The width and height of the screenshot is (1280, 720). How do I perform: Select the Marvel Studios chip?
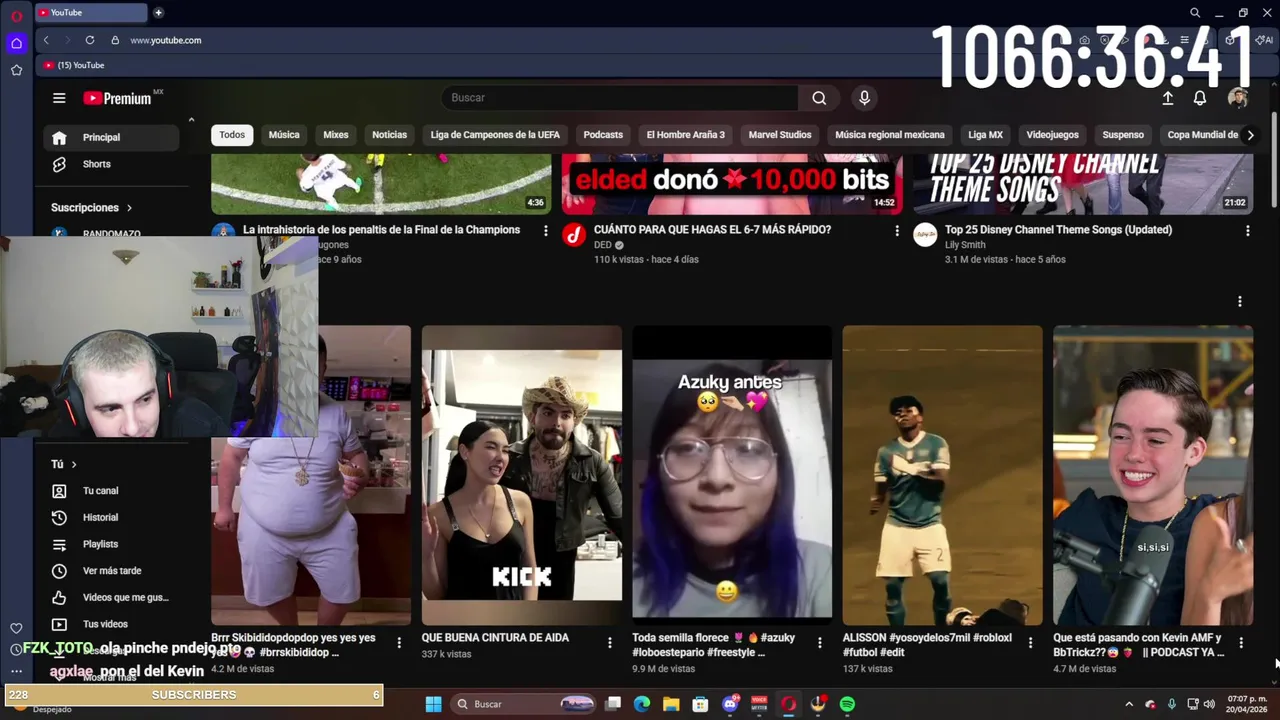click(780, 135)
